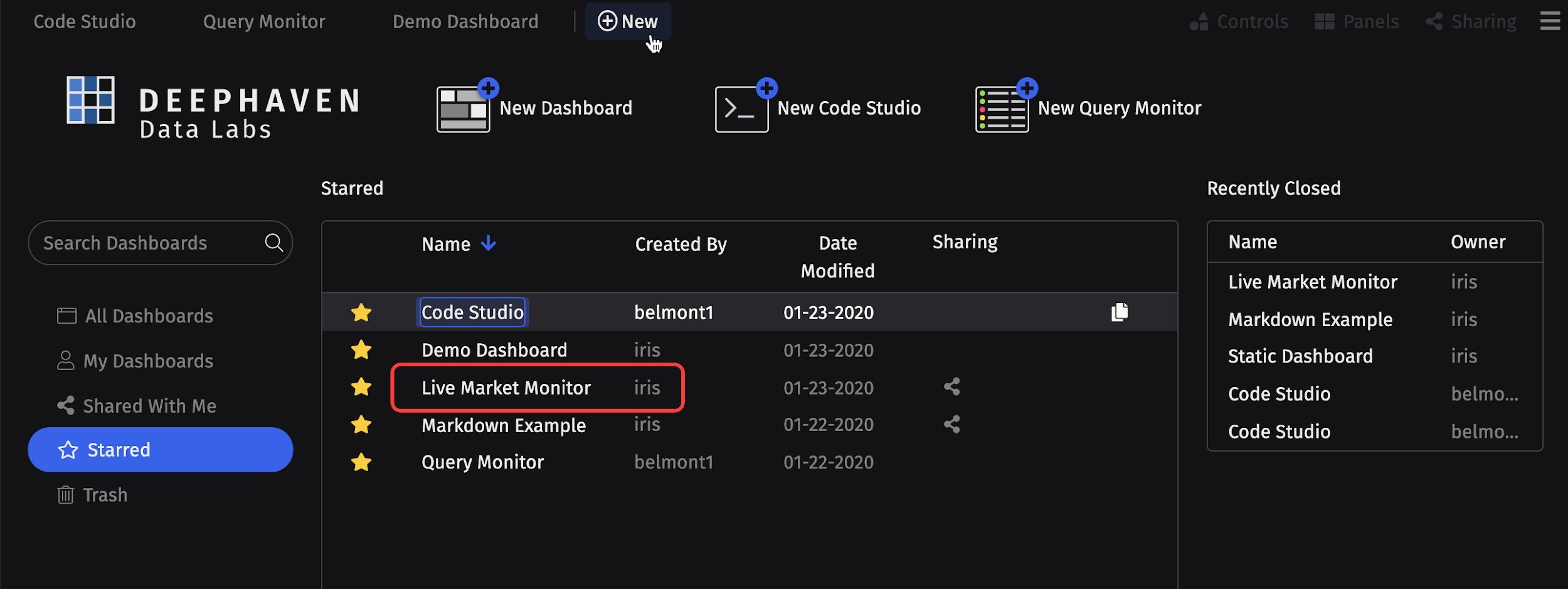Viewport: 1568px width, 589px height.
Task: Open Sharing in the top bar
Action: click(x=1471, y=22)
